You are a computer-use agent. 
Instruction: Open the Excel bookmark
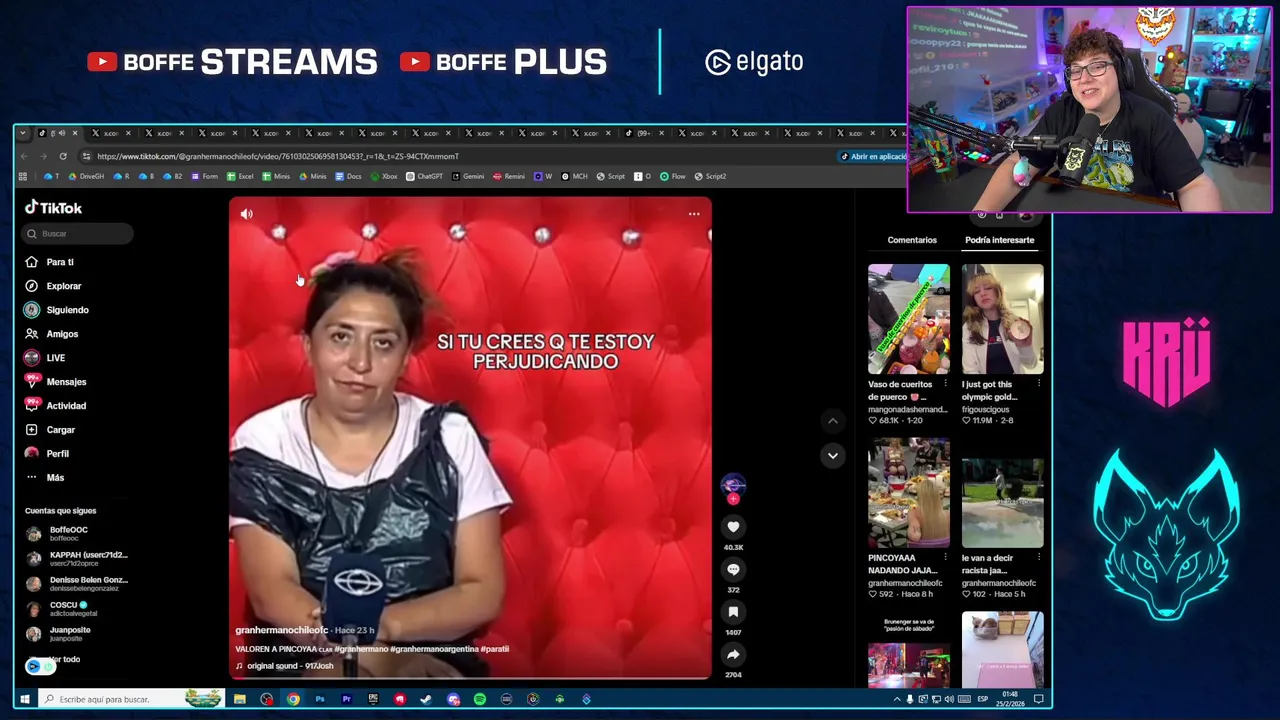click(240, 176)
